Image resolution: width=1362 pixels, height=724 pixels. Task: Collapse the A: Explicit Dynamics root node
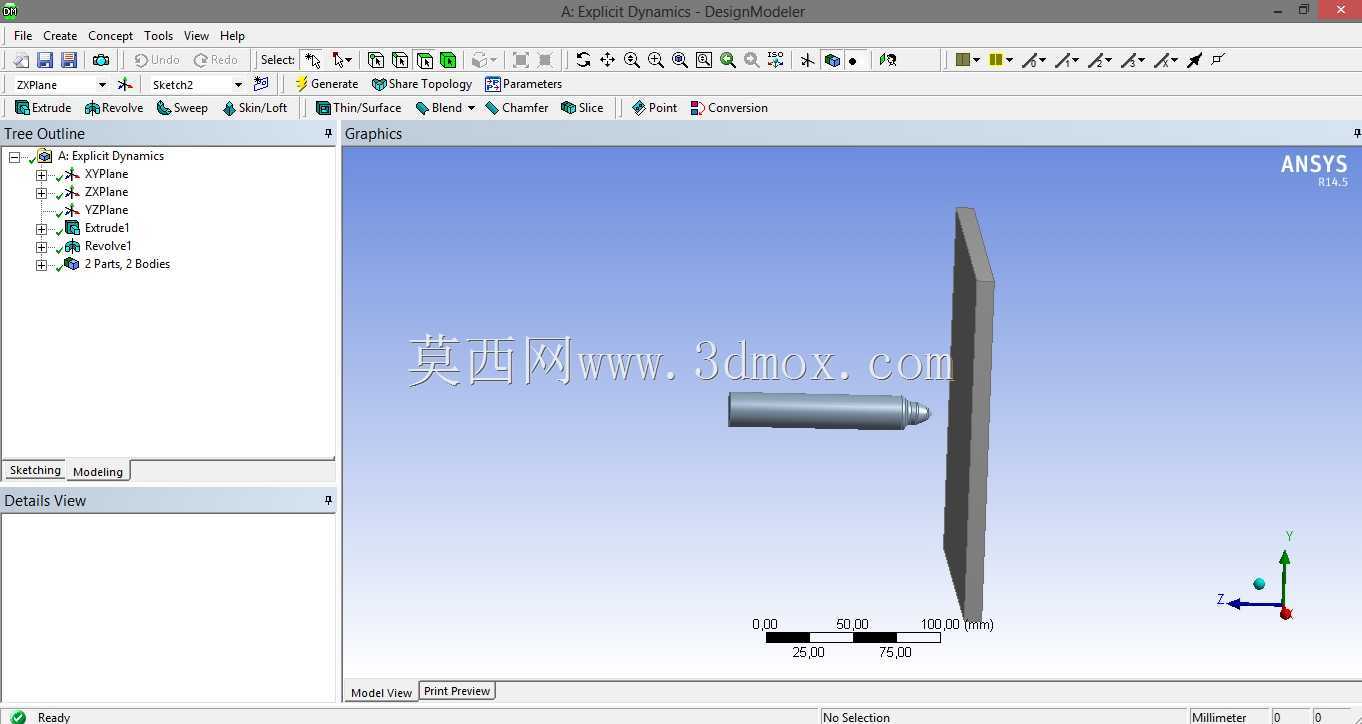pyautogui.click(x=14, y=157)
